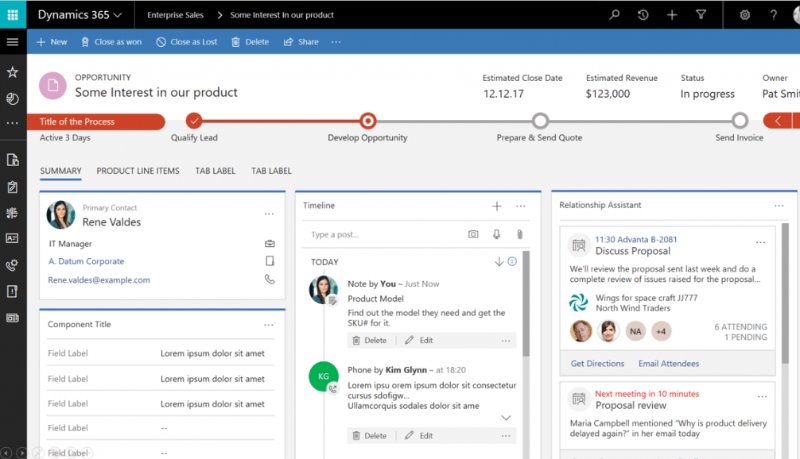Open phone calls sidebar icon
This screenshot has width=800, height=459.
tap(12, 265)
